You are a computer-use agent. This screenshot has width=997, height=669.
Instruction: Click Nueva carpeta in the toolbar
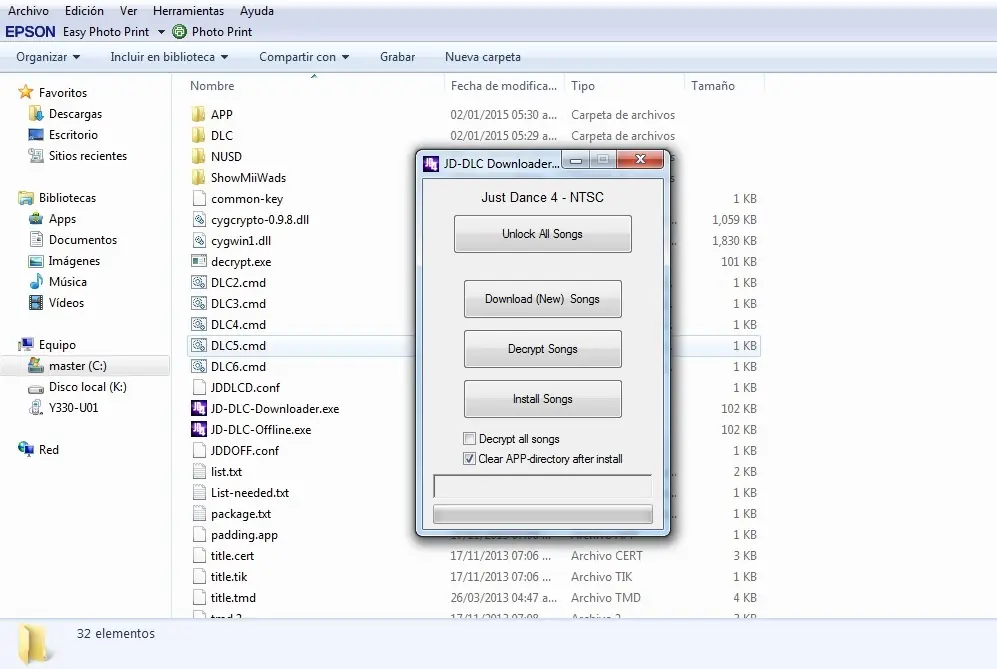(x=483, y=57)
